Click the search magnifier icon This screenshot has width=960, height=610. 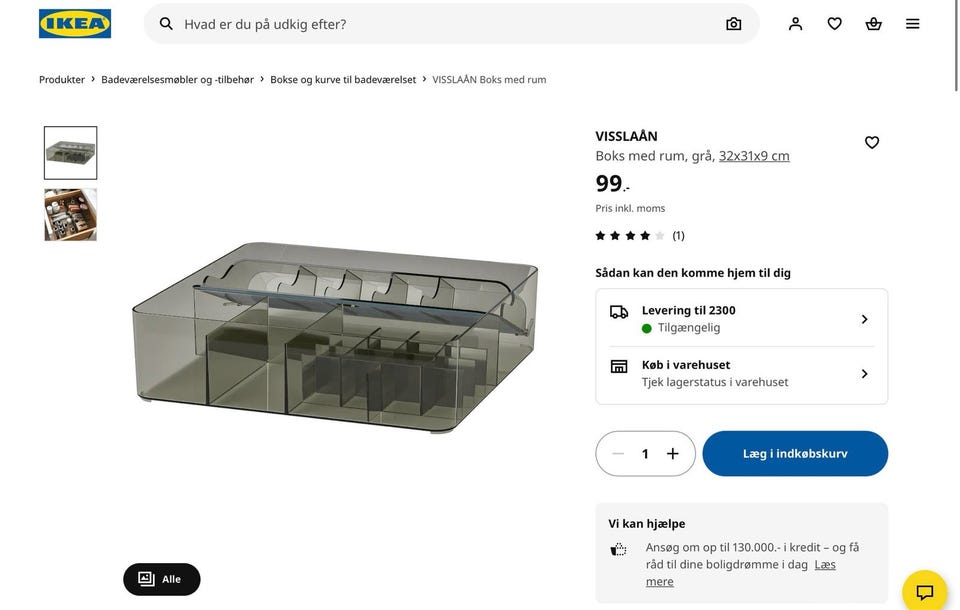[166, 24]
